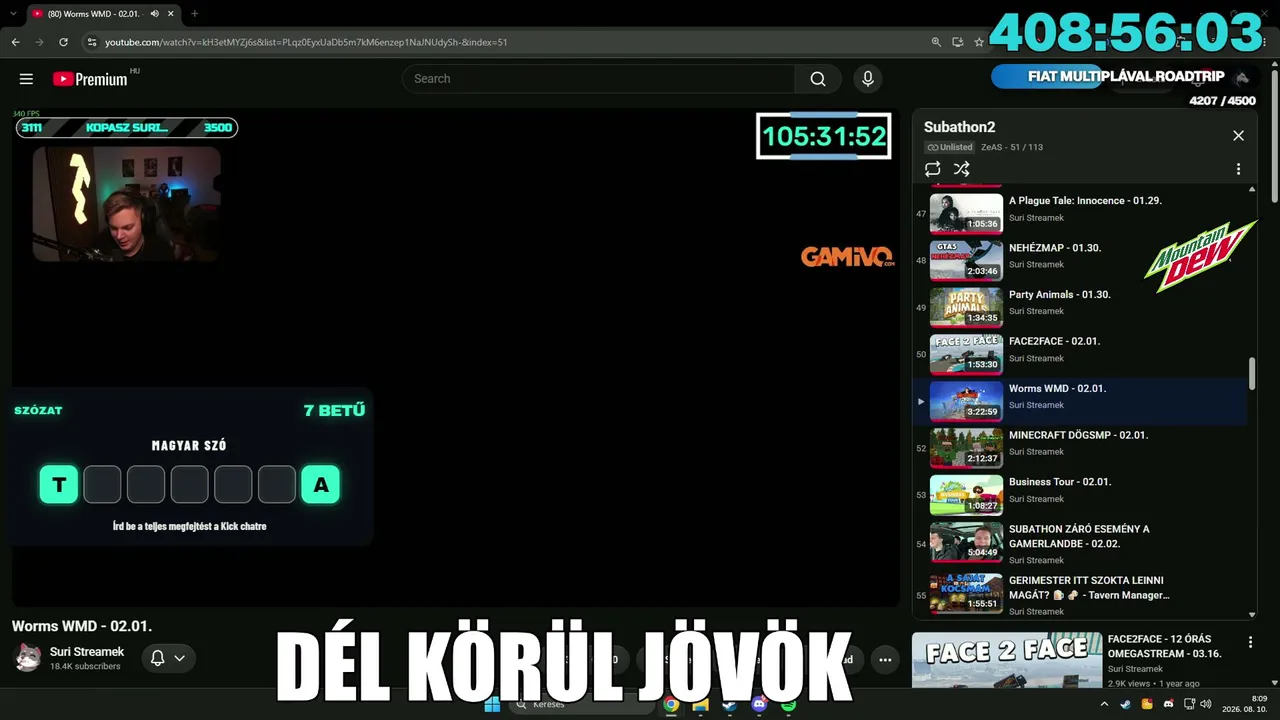Click the ZeAS - 51 / 113 playlist label
Viewport: 1280px width, 720px height.
pos(1012,147)
